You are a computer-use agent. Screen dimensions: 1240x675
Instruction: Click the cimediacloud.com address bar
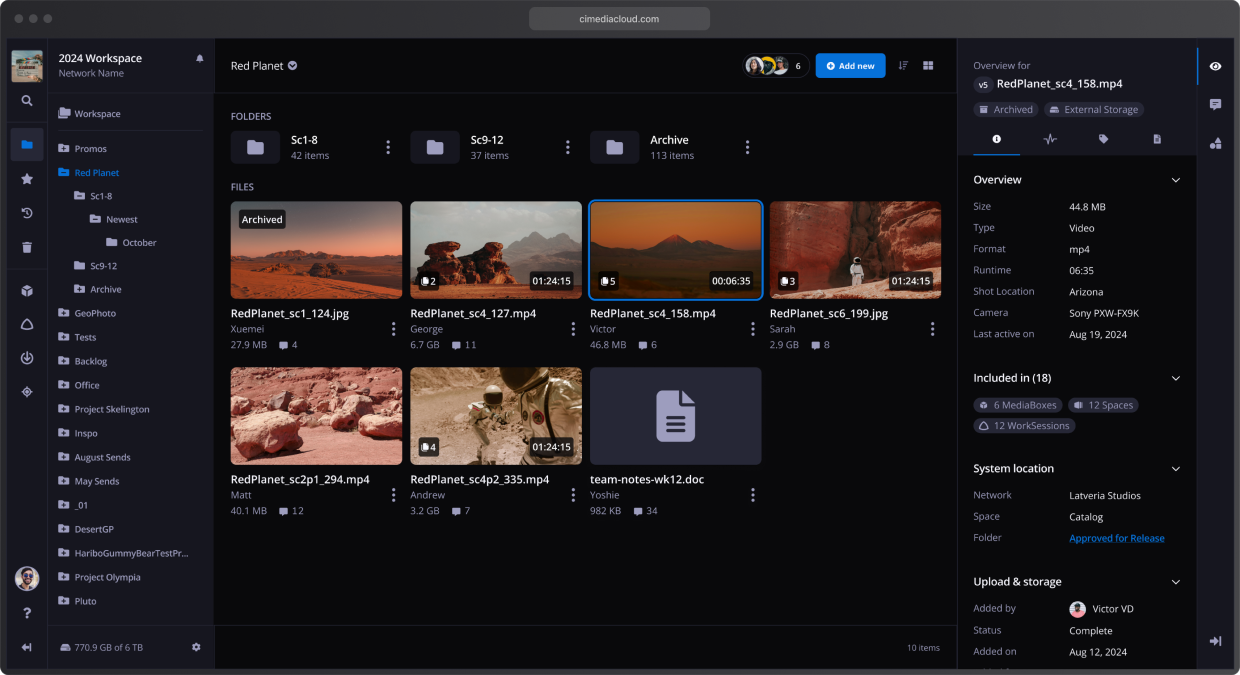620,19
